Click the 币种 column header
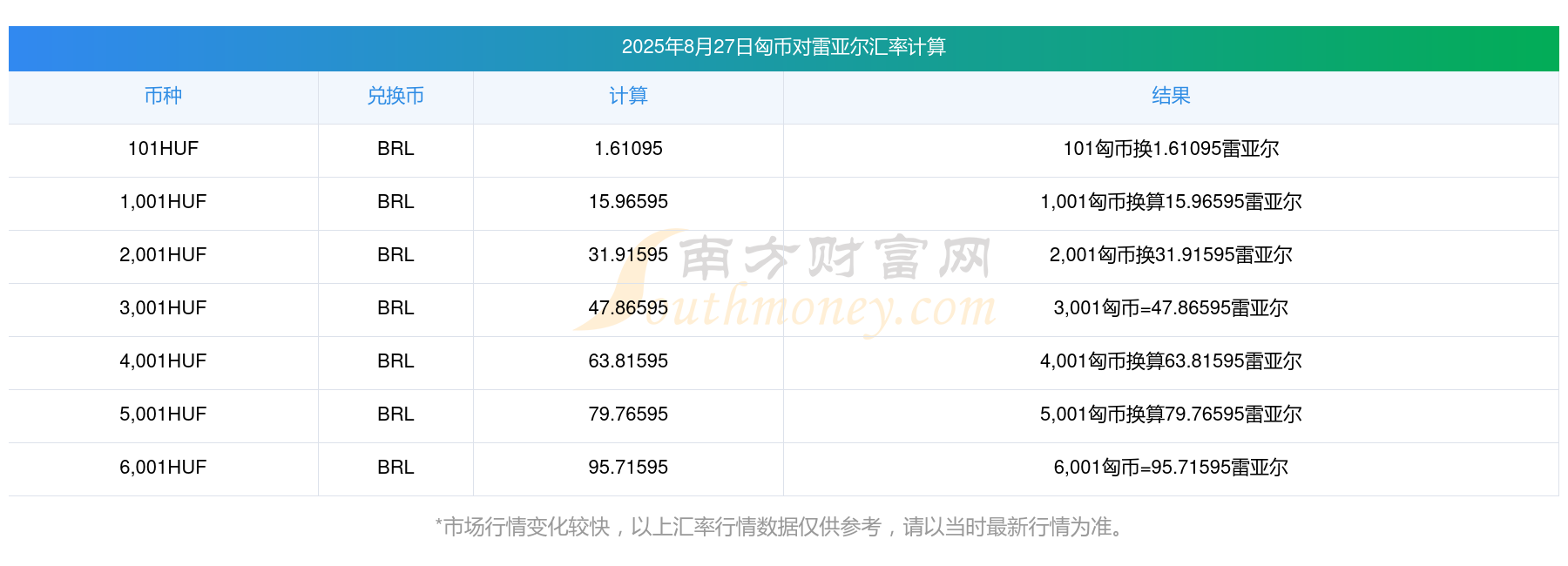Viewport: 1568px width, 566px height. point(163,96)
